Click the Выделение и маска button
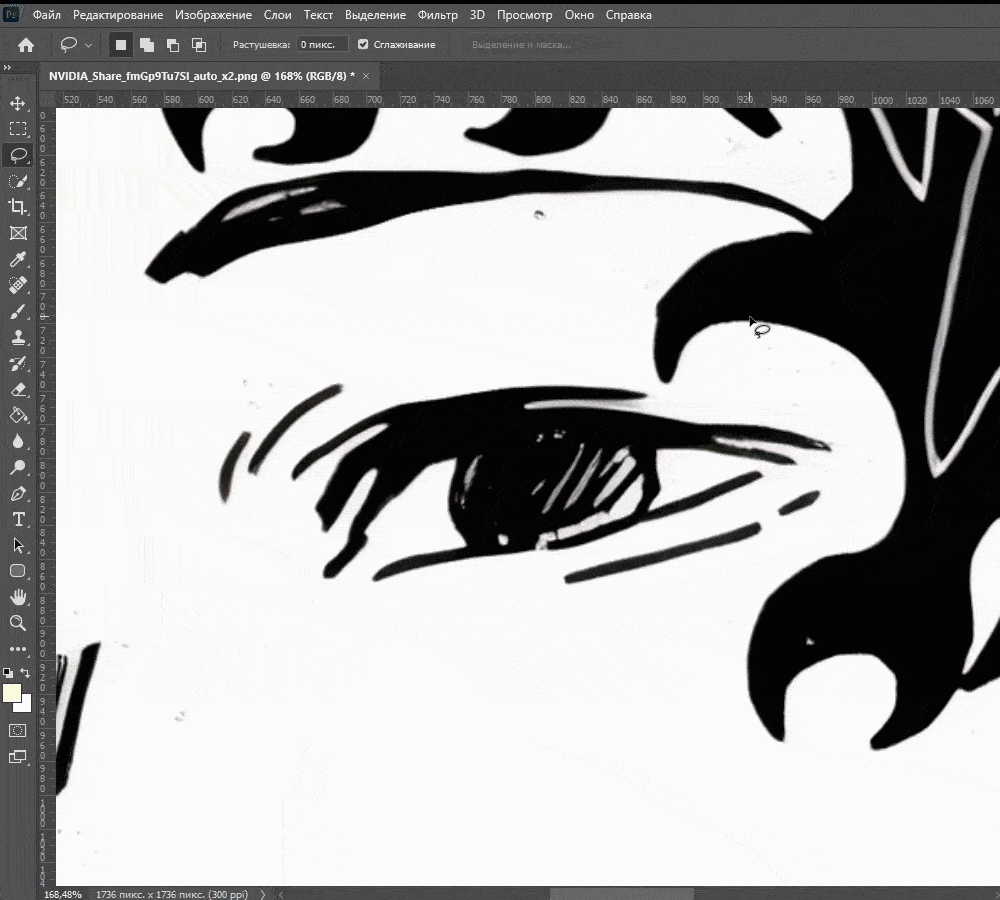 (521, 45)
